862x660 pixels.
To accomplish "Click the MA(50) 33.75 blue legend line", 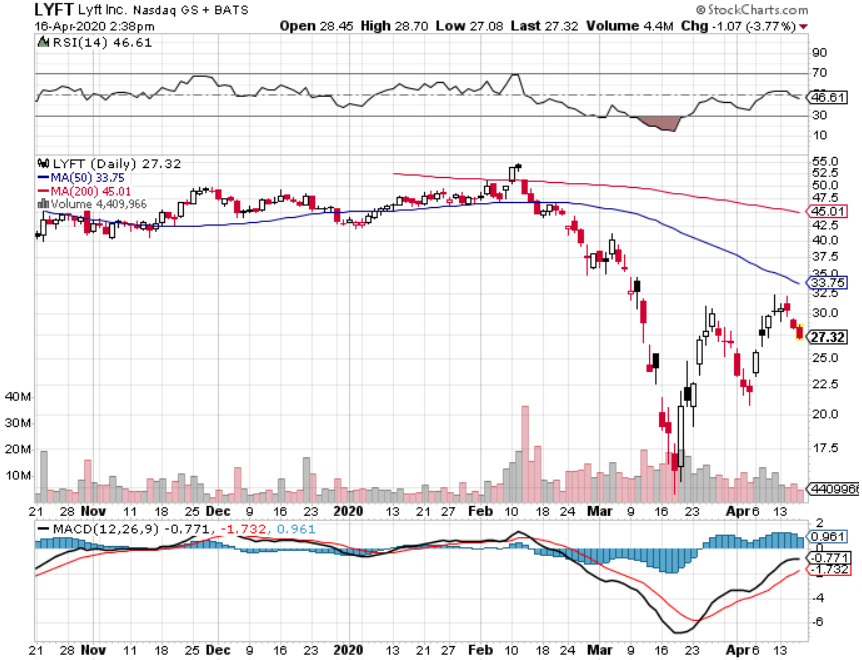I will (x=43, y=178).
